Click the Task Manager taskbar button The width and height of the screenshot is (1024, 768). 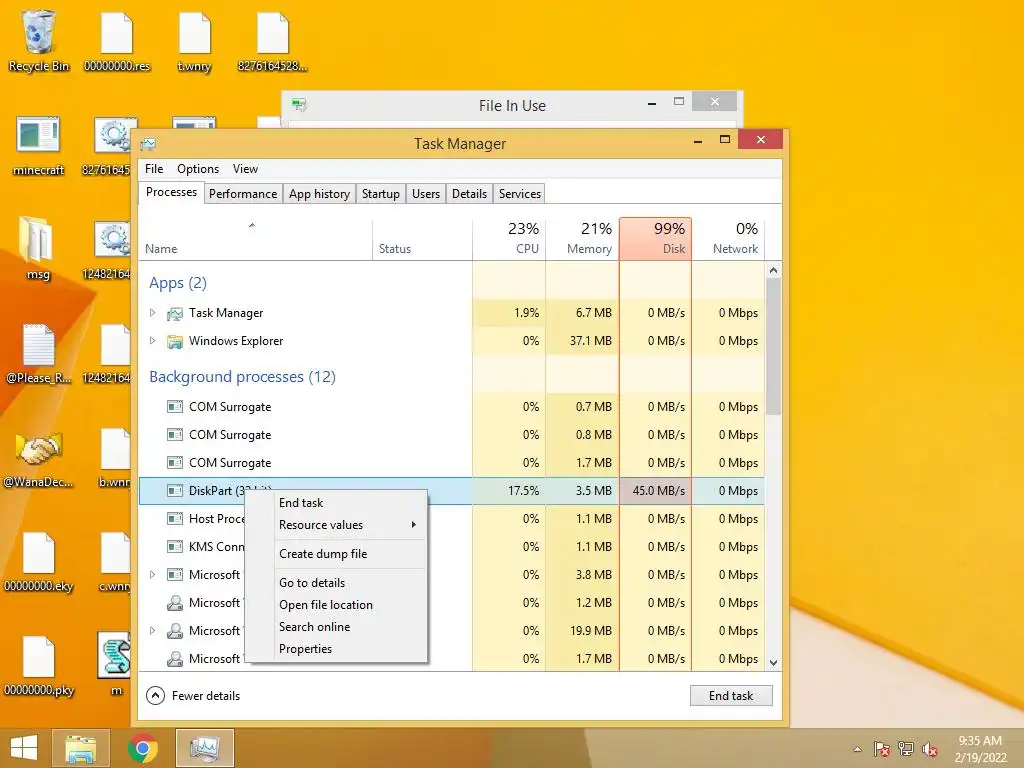[x=204, y=748]
